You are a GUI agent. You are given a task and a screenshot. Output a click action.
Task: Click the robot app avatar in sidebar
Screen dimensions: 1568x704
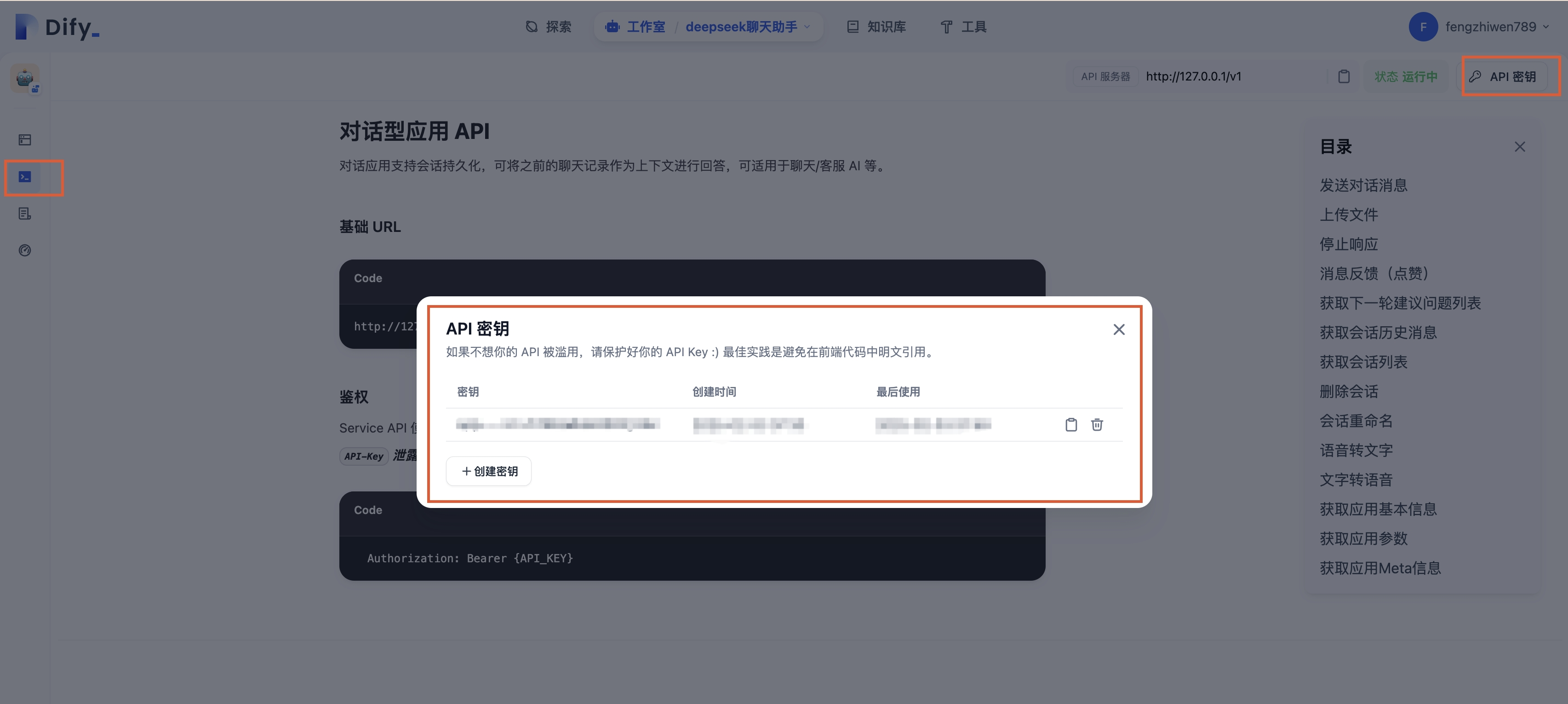point(25,78)
